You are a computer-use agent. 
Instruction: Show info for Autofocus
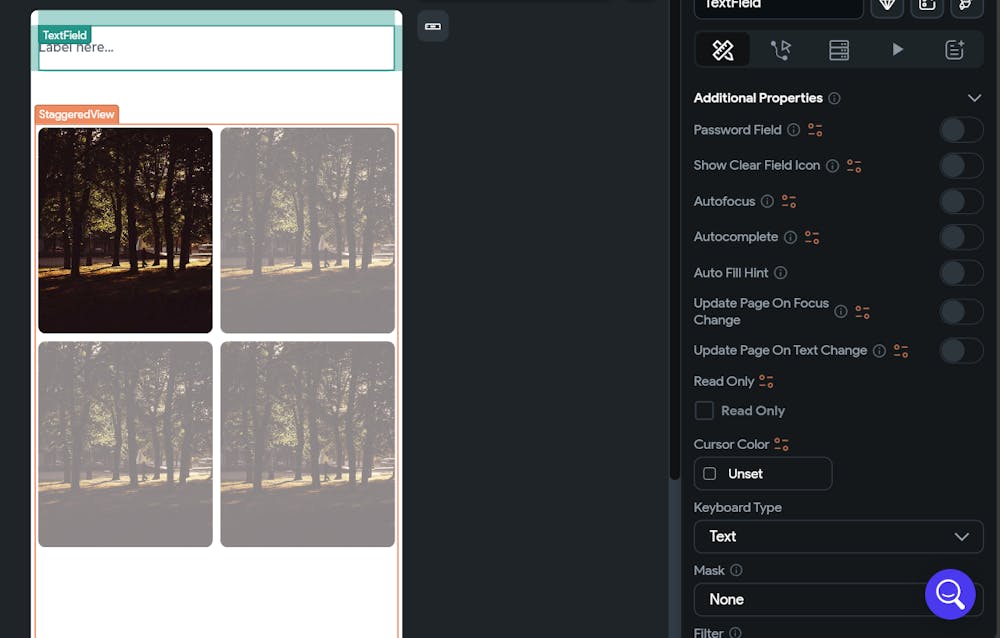(767, 202)
